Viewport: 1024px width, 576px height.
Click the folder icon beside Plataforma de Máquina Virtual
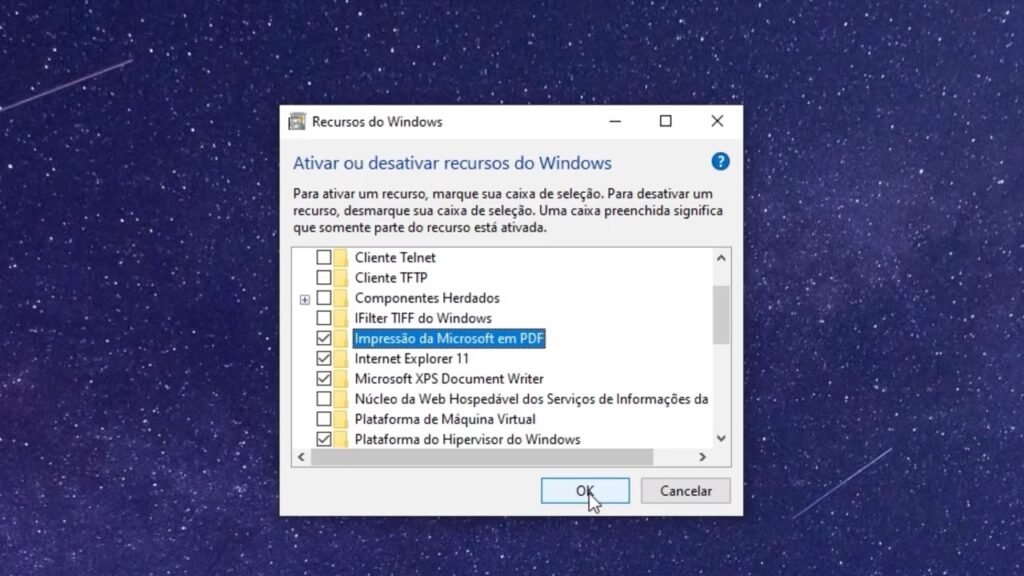coord(340,419)
